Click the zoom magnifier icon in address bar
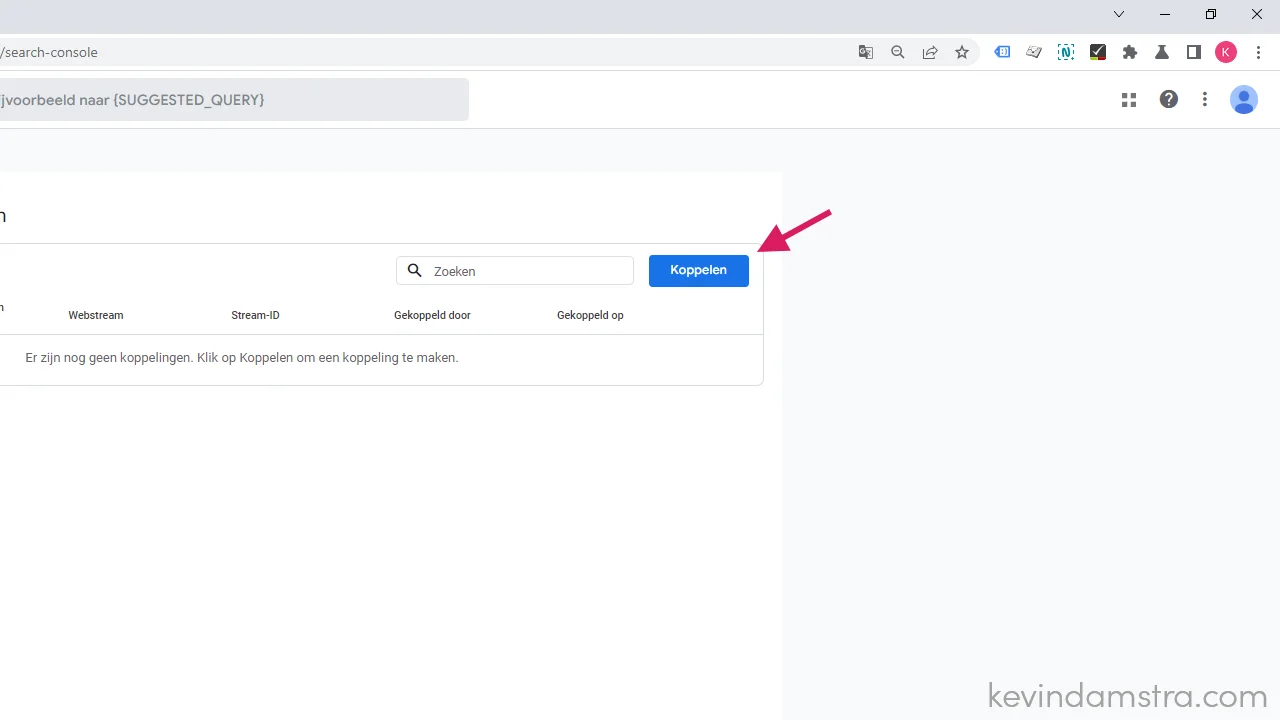Viewport: 1280px width, 720px height. click(x=898, y=52)
